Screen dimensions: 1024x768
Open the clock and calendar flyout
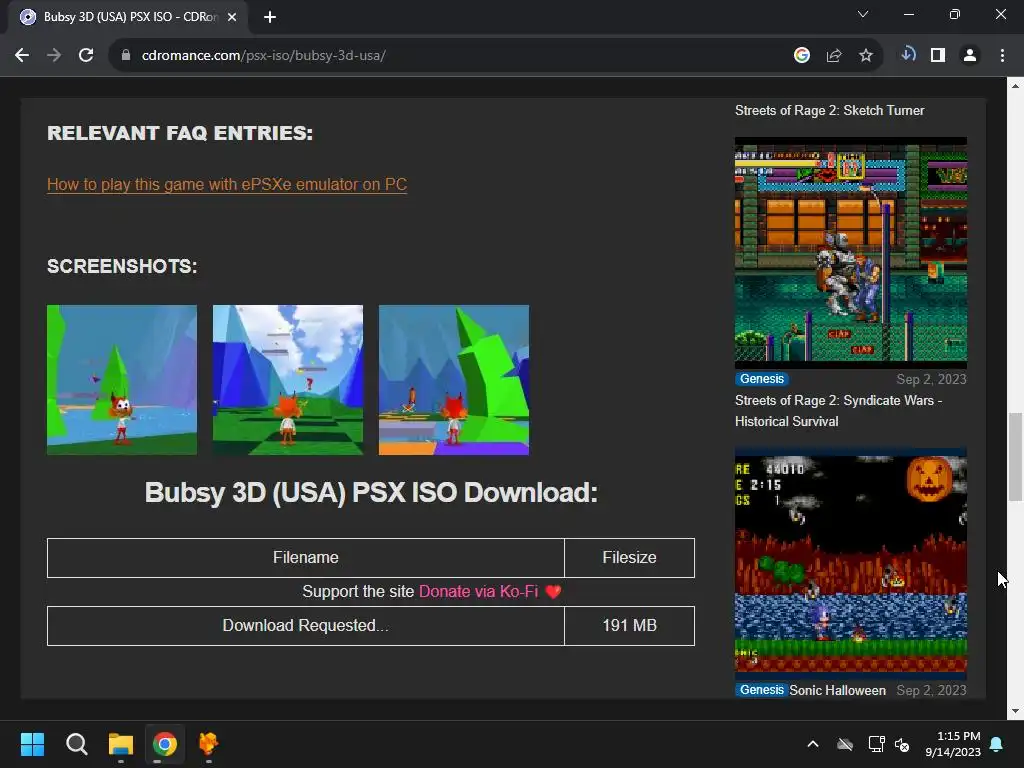[953, 744]
